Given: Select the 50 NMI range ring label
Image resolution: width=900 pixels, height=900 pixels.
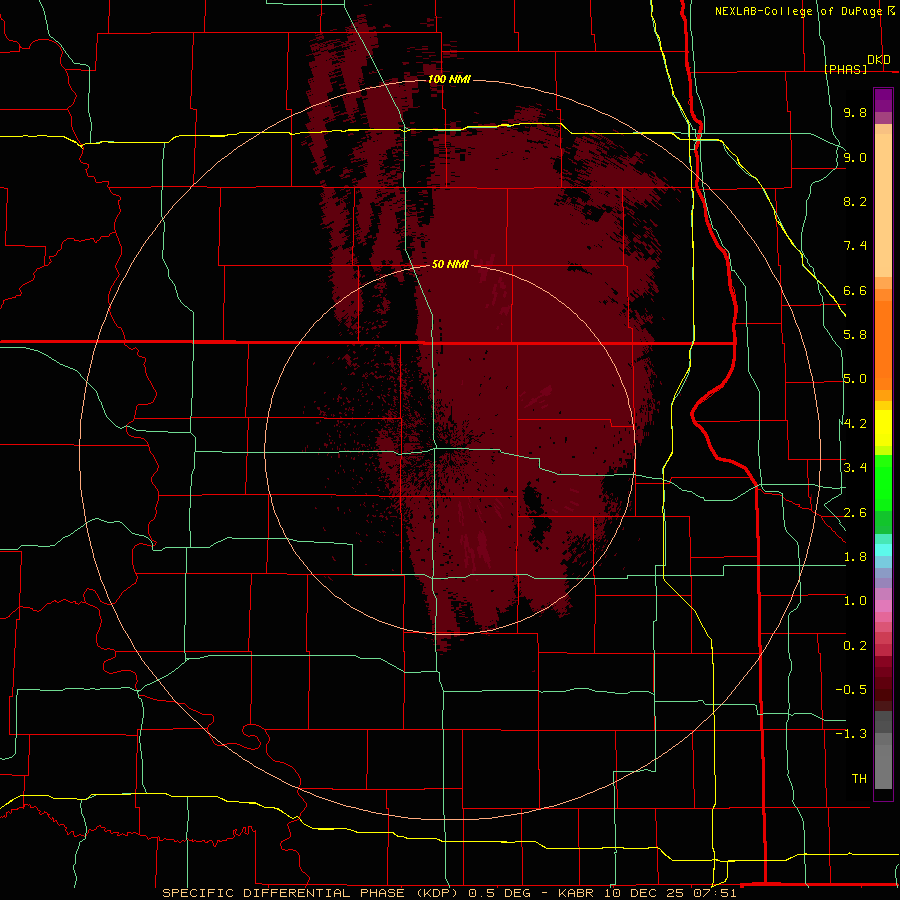Looking at the screenshot, I should (450, 264).
